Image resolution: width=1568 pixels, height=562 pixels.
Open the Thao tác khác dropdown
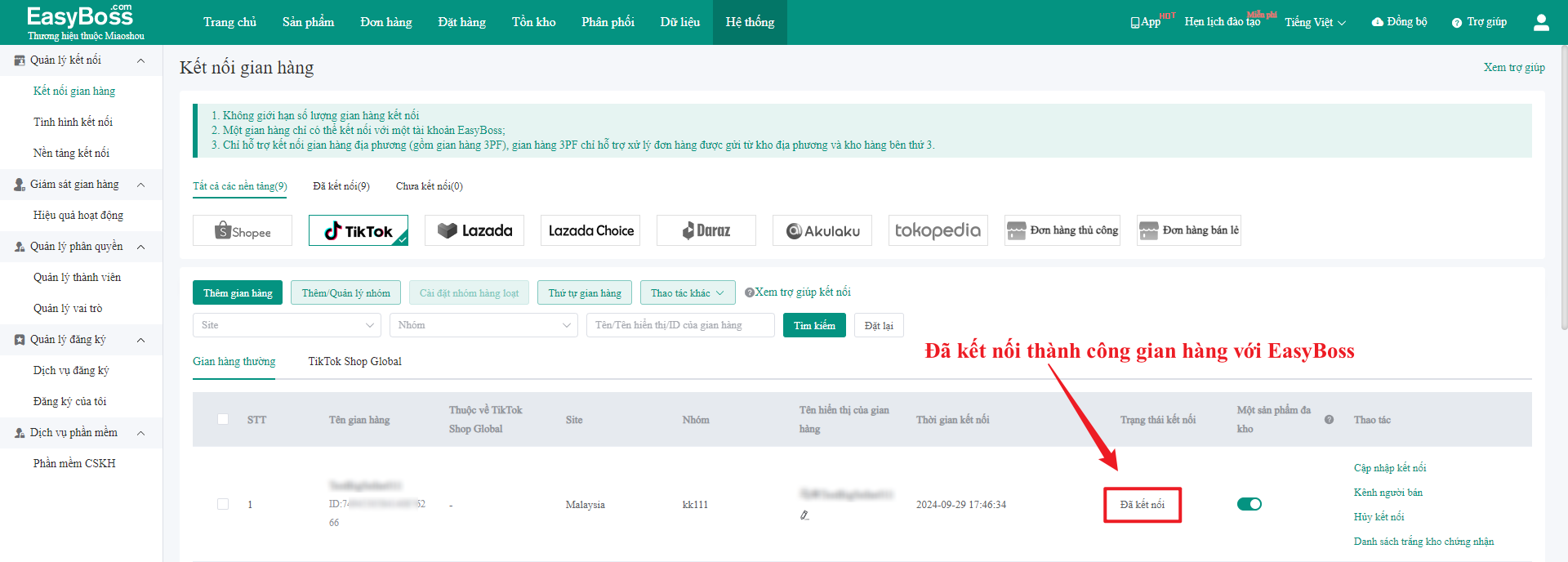click(688, 293)
